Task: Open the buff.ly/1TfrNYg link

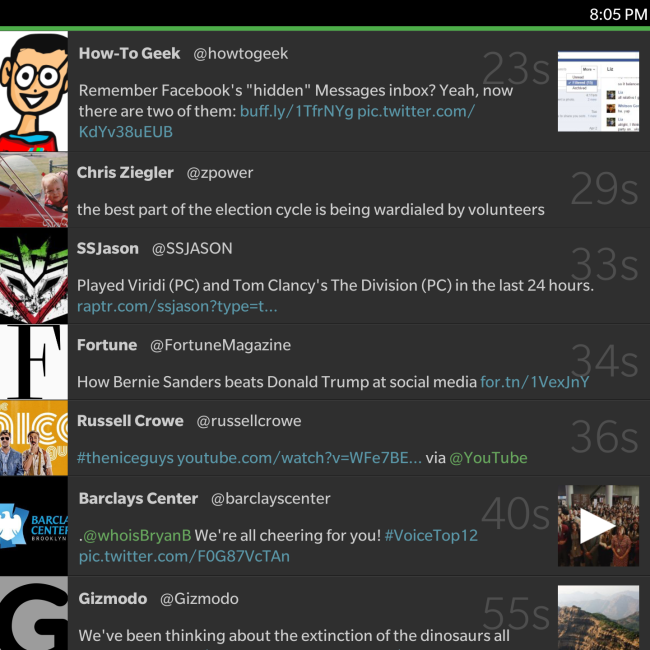Action: [296, 112]
